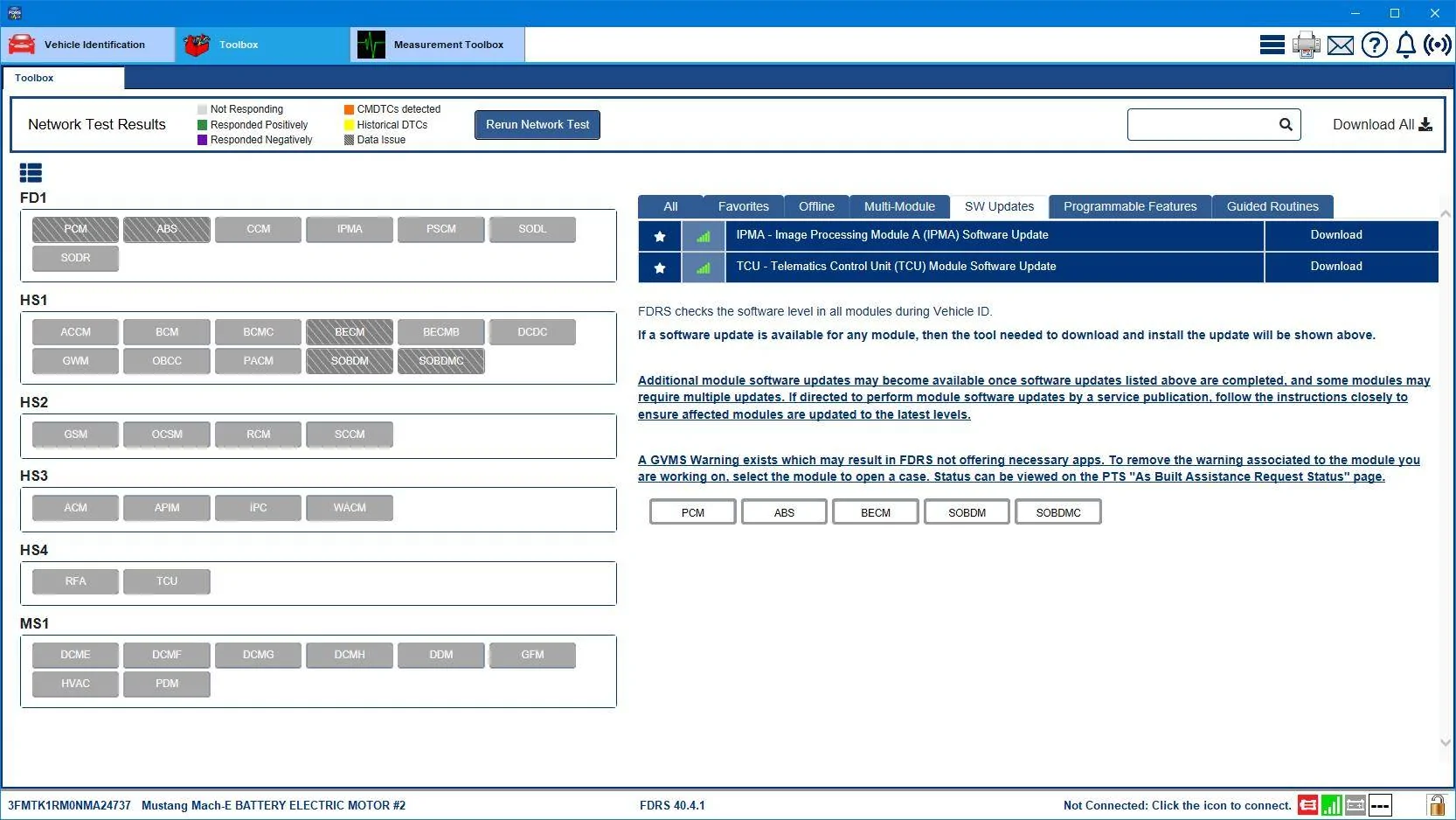The height and width of the screenshot is (820, 1456).
Task: Select PCM module in FD1 network
Action: pyautogui.click(x=75, y=229)
